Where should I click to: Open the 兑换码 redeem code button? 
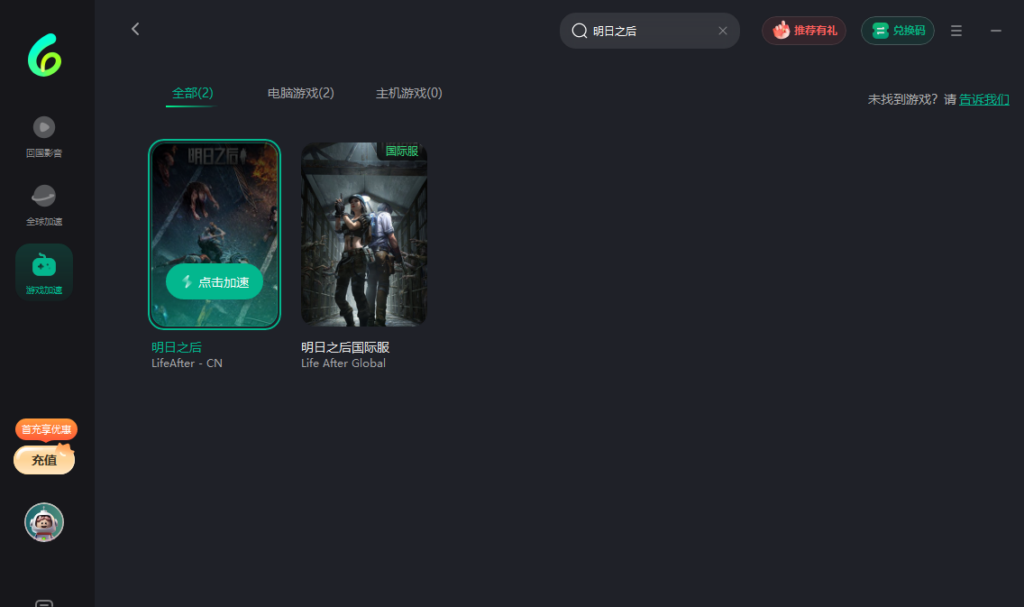898,31
